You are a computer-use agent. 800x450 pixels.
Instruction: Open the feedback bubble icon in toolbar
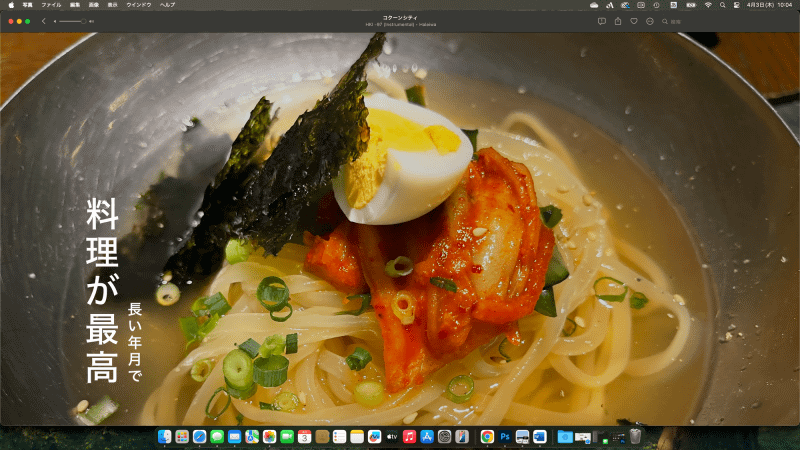(602, 21)
